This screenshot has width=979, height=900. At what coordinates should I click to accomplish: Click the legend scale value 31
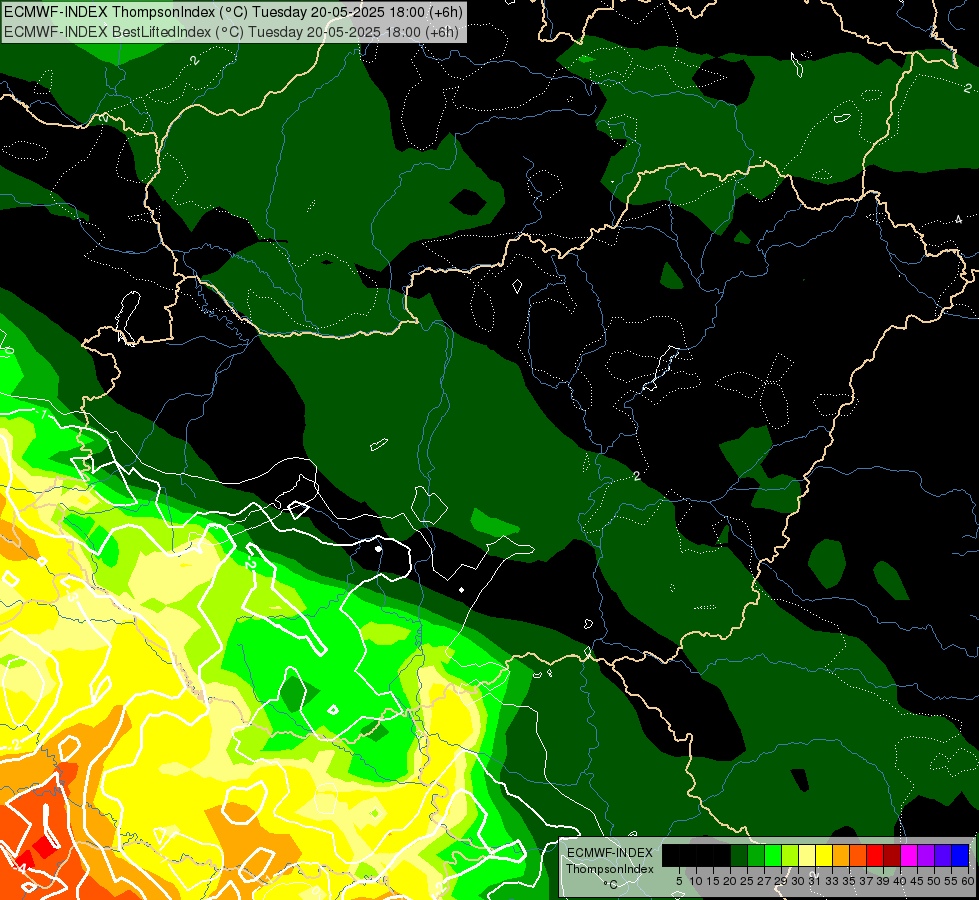click(x=815, y=881)
